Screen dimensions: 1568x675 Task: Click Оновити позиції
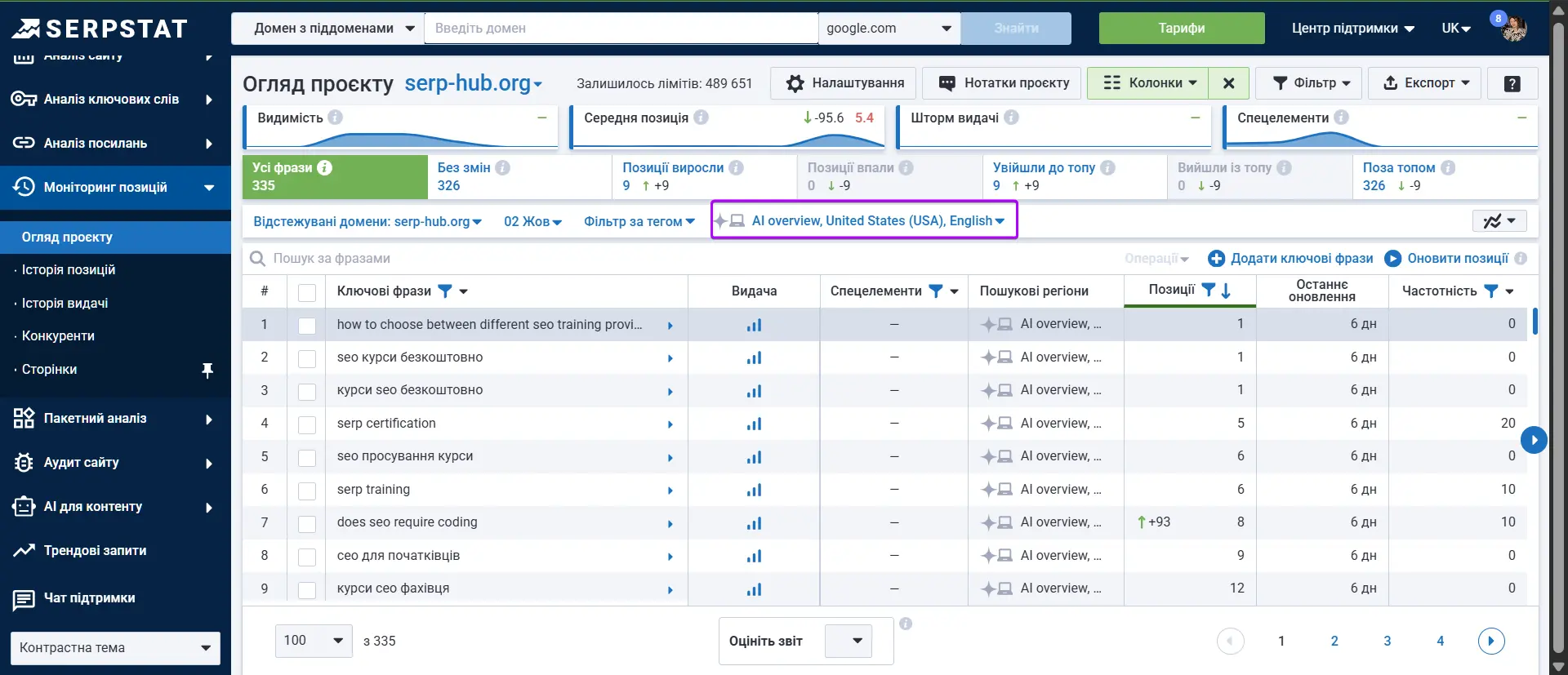pos(1446,259)
